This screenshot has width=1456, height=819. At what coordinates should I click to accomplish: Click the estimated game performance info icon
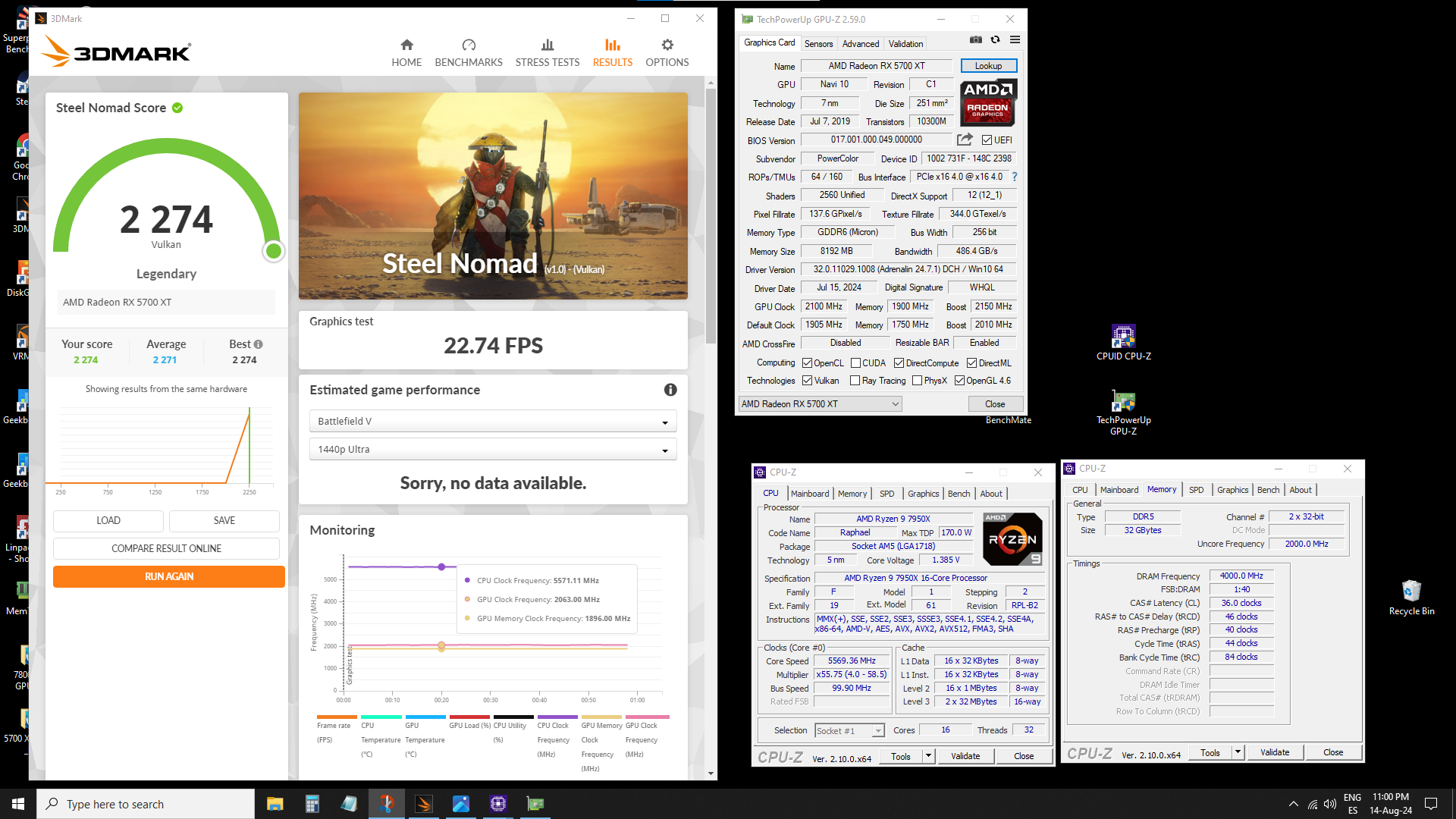click(670, 390)
